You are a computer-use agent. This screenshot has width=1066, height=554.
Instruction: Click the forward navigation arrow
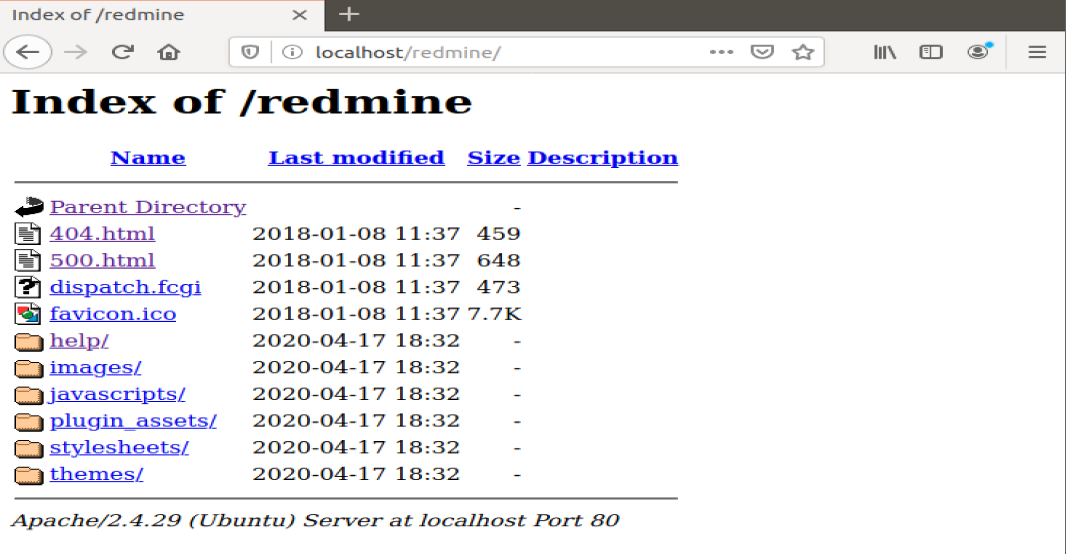point(75,52)
